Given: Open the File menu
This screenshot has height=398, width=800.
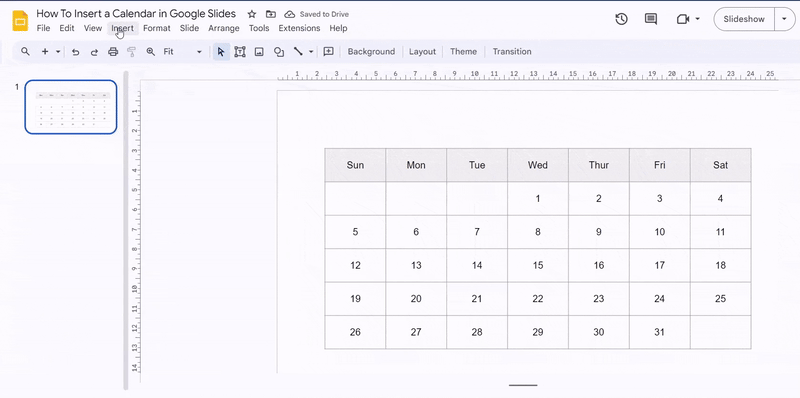Looking at the screenshot, I should [x=43, y=28].
